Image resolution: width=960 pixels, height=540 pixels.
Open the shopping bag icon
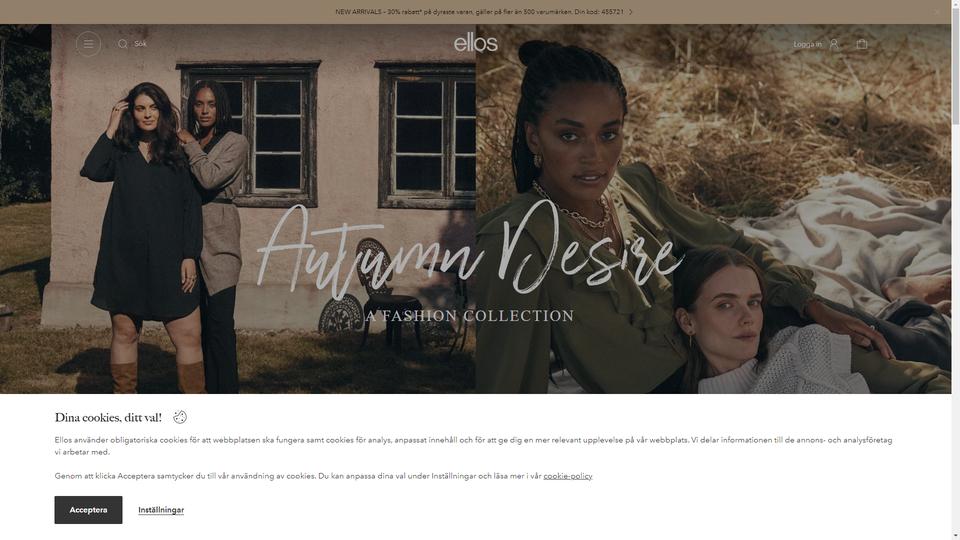click(862, 44)
